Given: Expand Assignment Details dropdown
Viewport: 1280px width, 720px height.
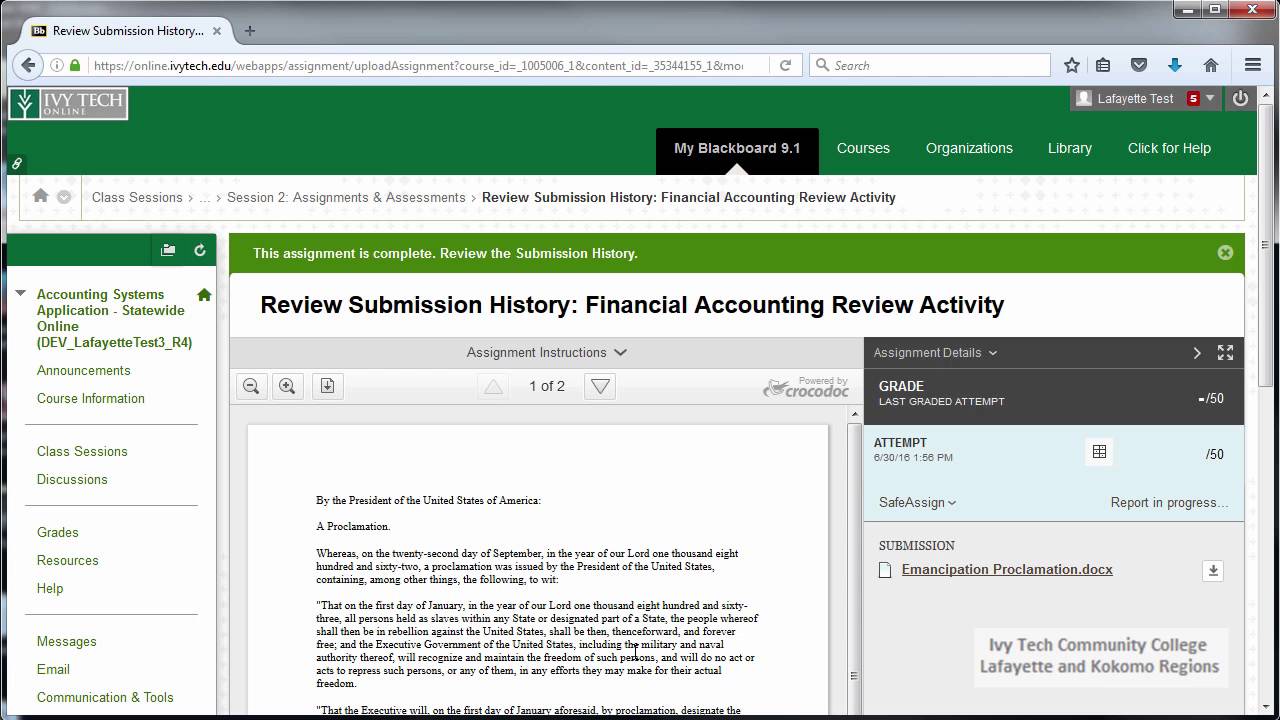Looking at the screenshot, I should [935, 352].
